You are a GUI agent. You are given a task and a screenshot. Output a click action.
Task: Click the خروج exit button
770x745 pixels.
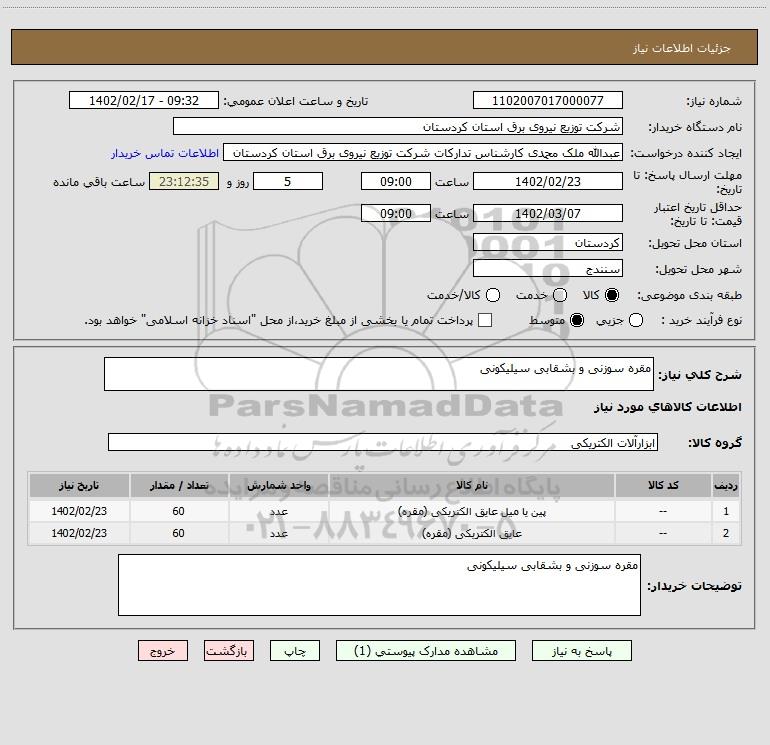163,651
